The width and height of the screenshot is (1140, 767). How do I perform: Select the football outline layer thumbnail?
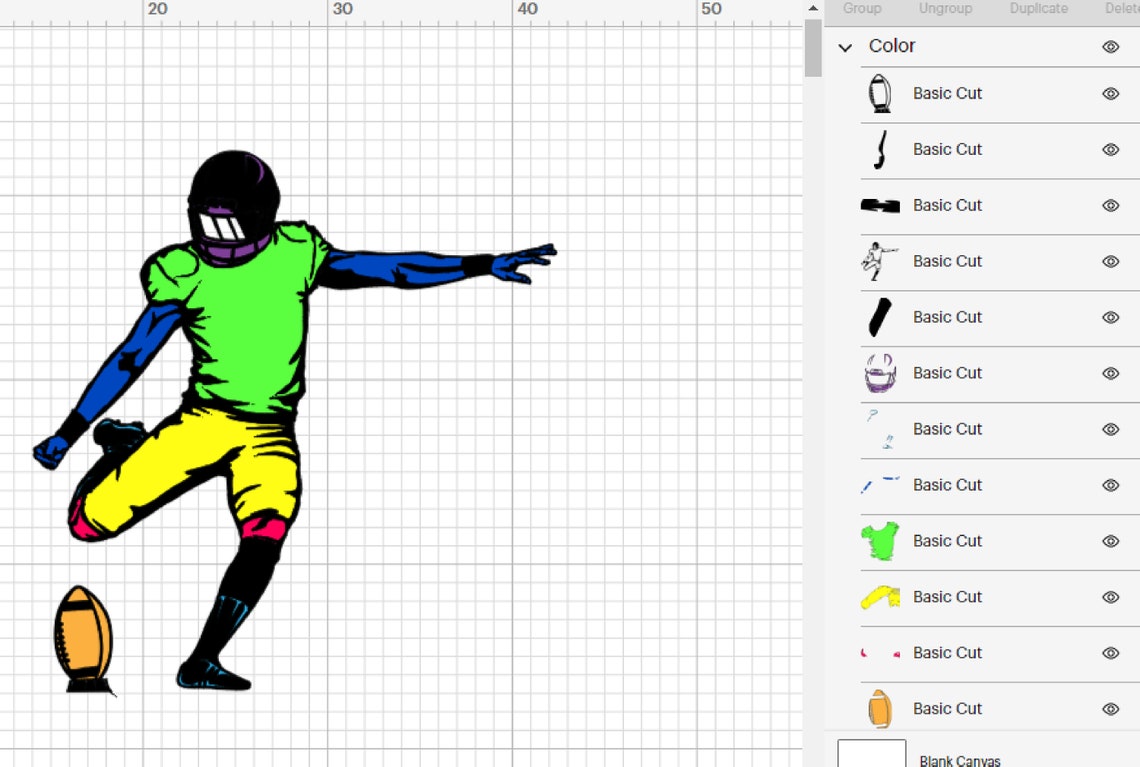(x=879, y=93)
